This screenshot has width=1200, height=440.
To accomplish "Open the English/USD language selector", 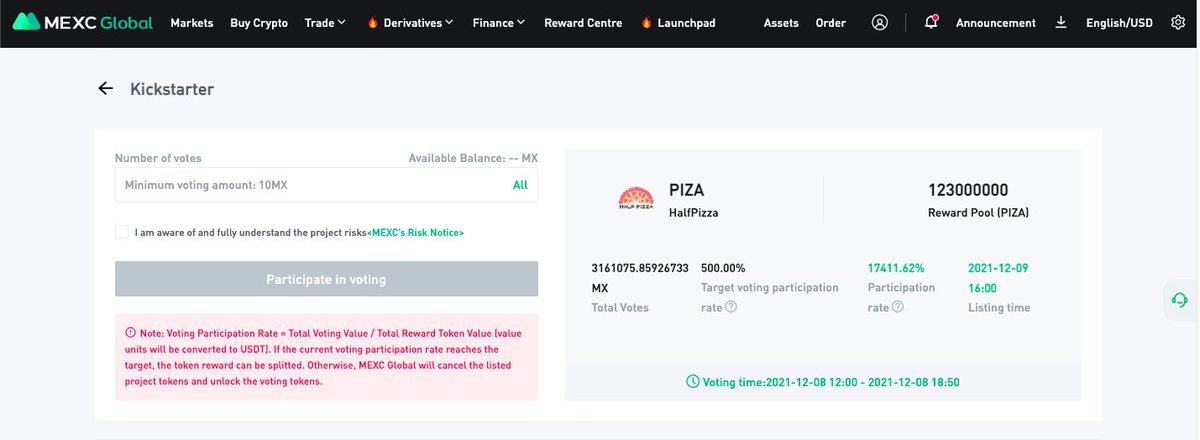I will coord(1119,22).
